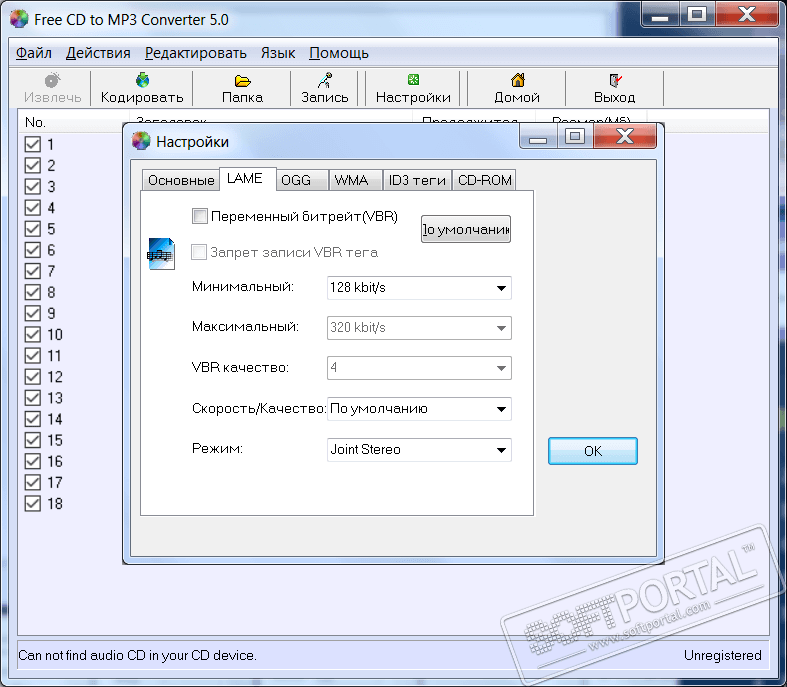Viewport: 787px width, 687px height.
Task: Close the Настройки dialog
Action: [625, 136]
